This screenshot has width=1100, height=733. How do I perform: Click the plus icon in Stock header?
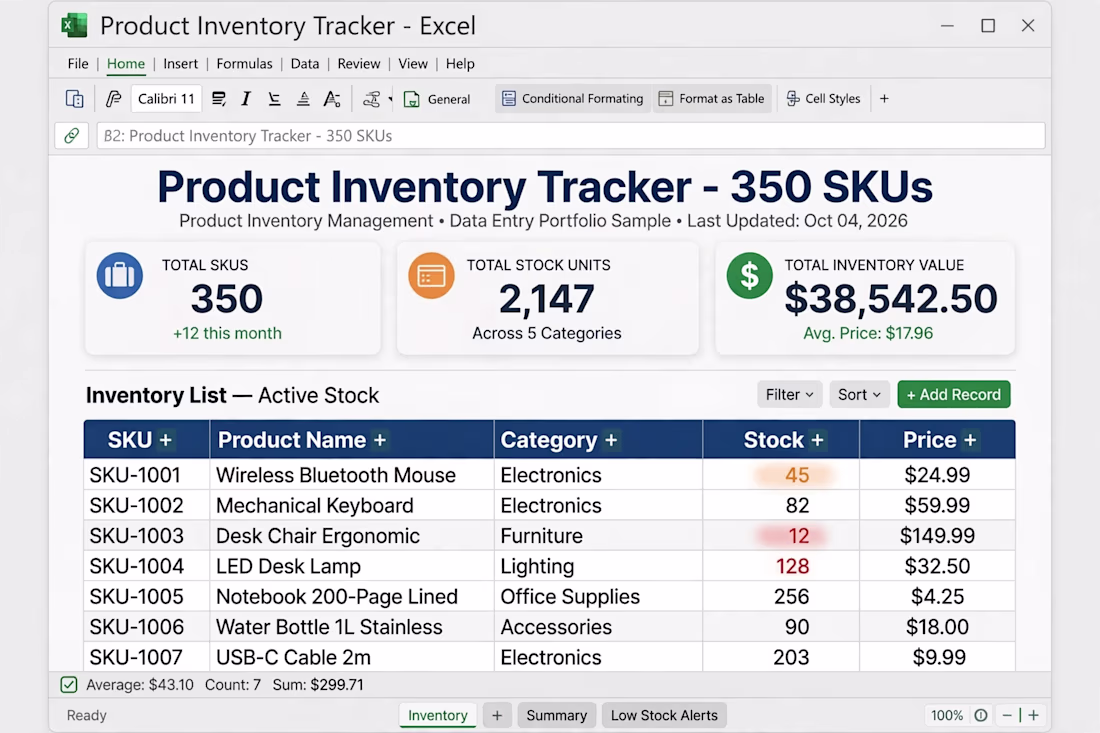pos(817,440)
